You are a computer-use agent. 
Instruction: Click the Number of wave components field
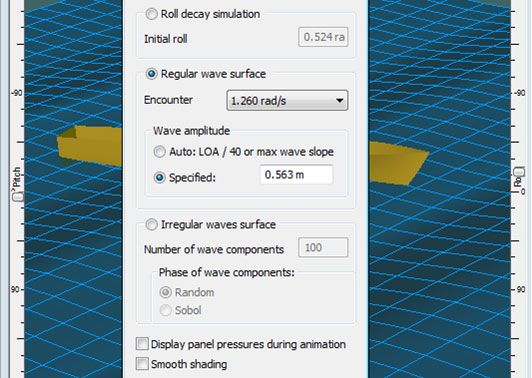click(323, 247)
